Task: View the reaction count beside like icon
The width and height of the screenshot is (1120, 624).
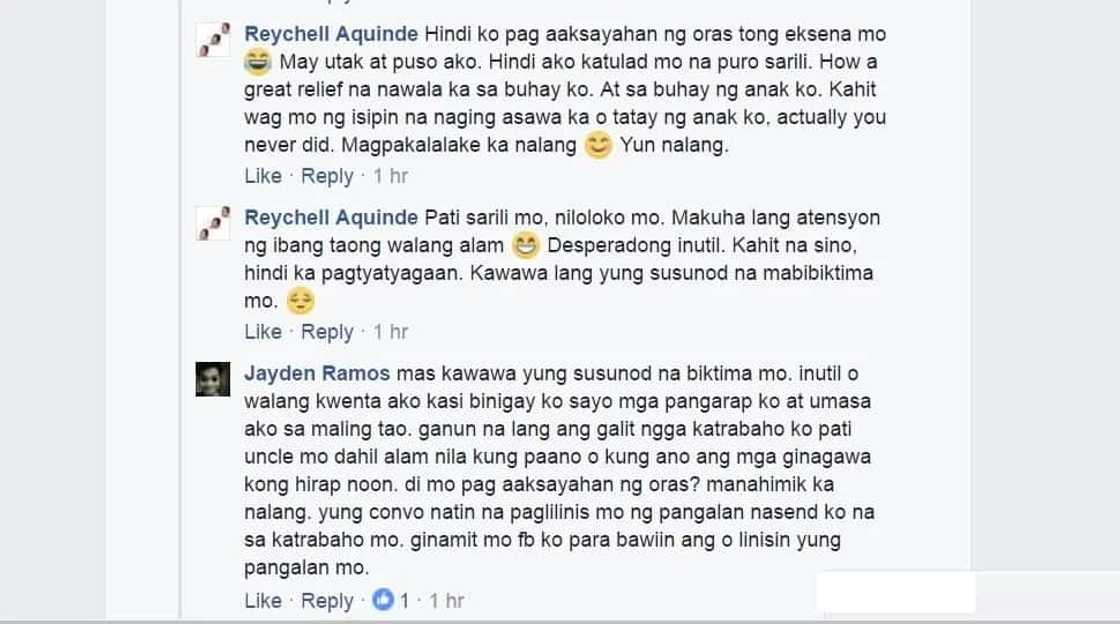Action: point(404,600)
